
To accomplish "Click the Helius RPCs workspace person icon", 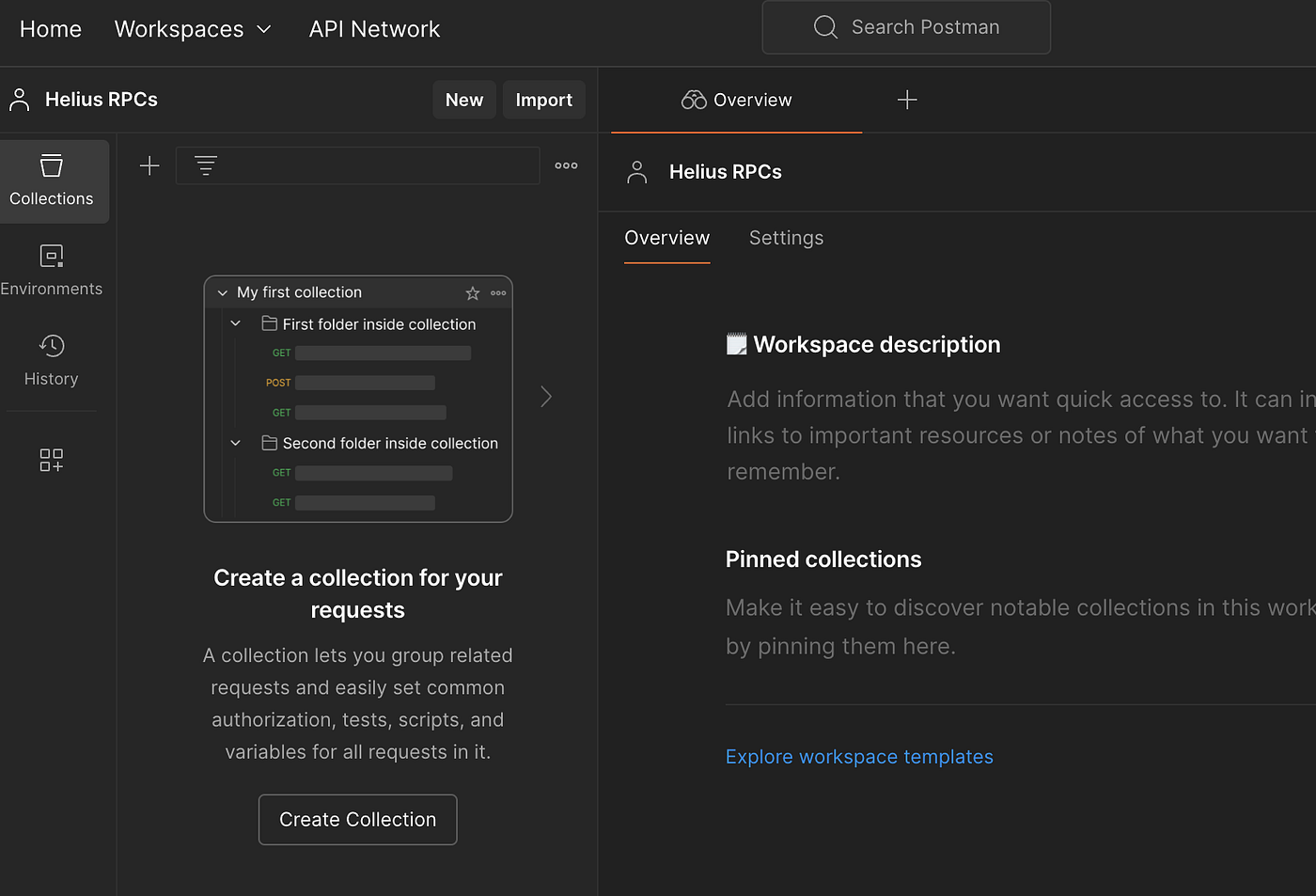I will pos(20,100).
